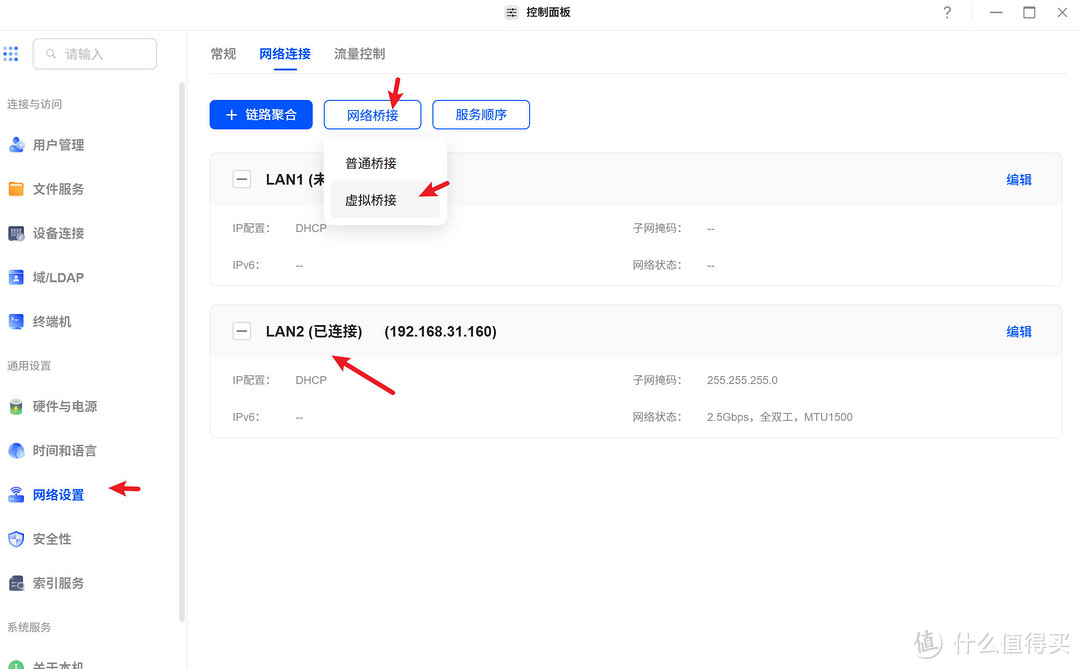Viewport: 1080px width, 669px height.
Task: Click the 链路聚合 button
Action: point(261,114)
